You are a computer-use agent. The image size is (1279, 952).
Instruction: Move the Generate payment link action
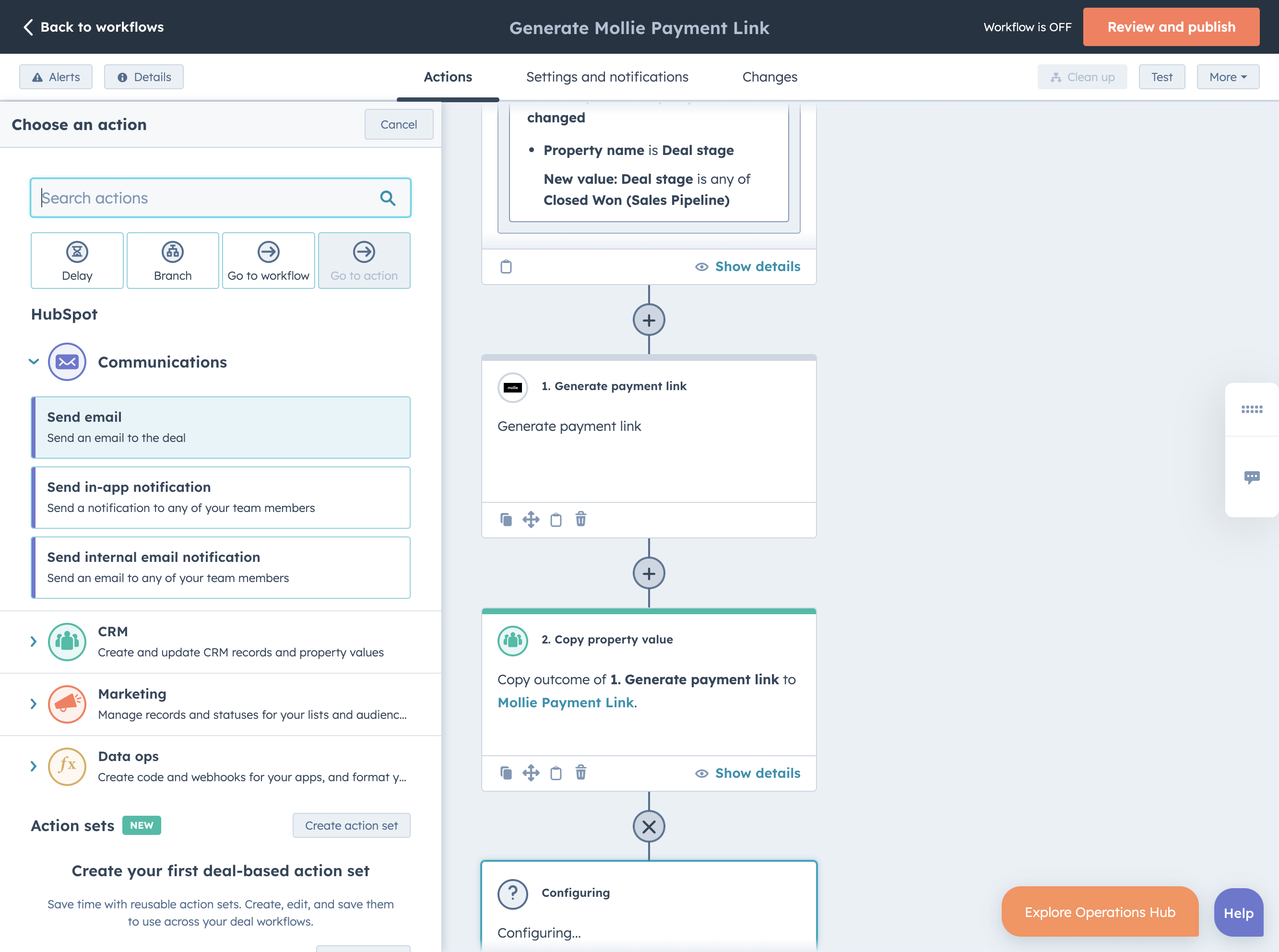pos(531,519)
